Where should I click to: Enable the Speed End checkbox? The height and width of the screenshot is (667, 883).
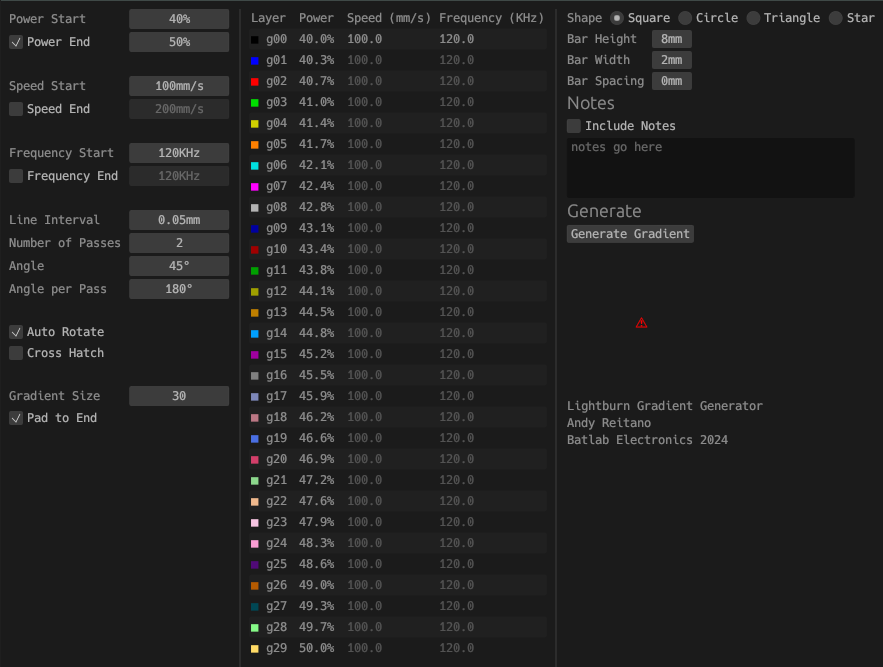point(16,109)
